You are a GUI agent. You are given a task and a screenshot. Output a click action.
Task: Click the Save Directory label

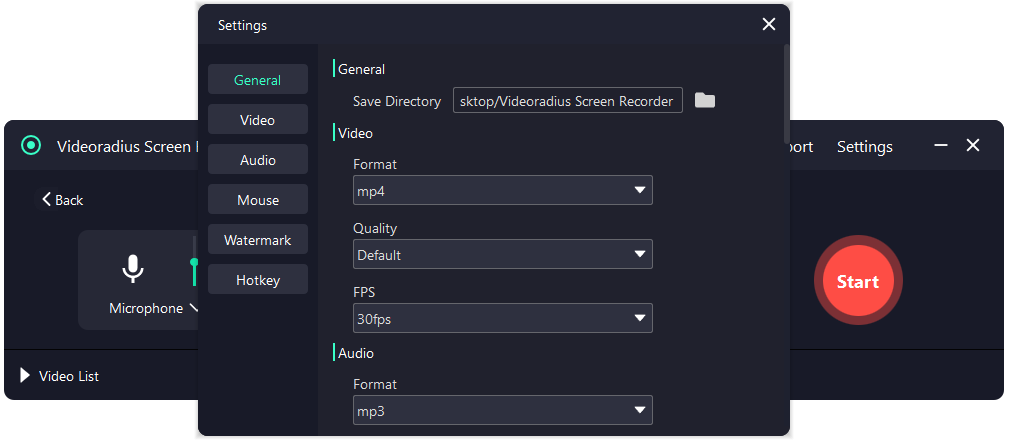[x=397, y=101]
